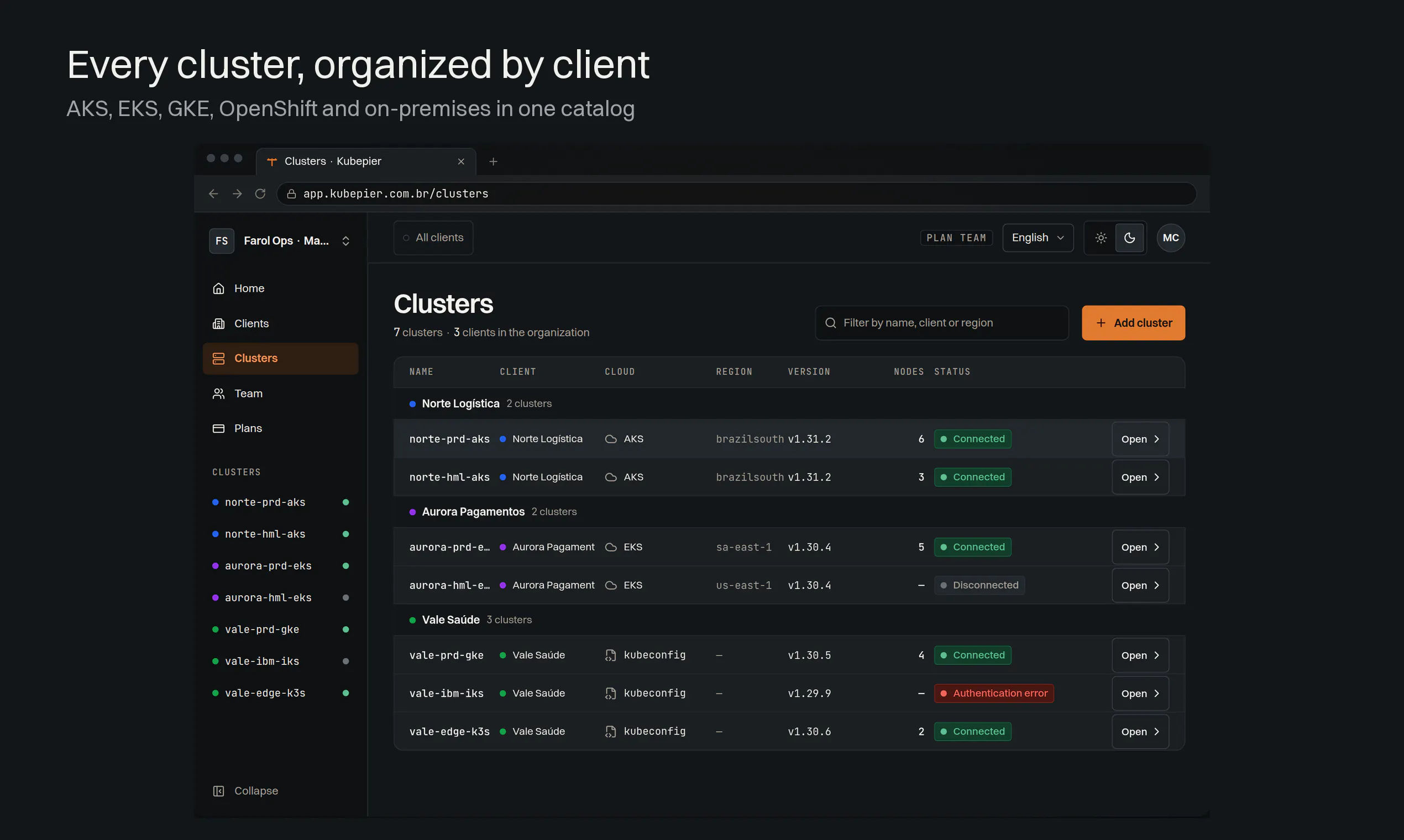This screenshot has width=1404, height=840.
Task: Expand the Farol Ops organization switcher
Action: pyautogui.click(x=281, y=241)
